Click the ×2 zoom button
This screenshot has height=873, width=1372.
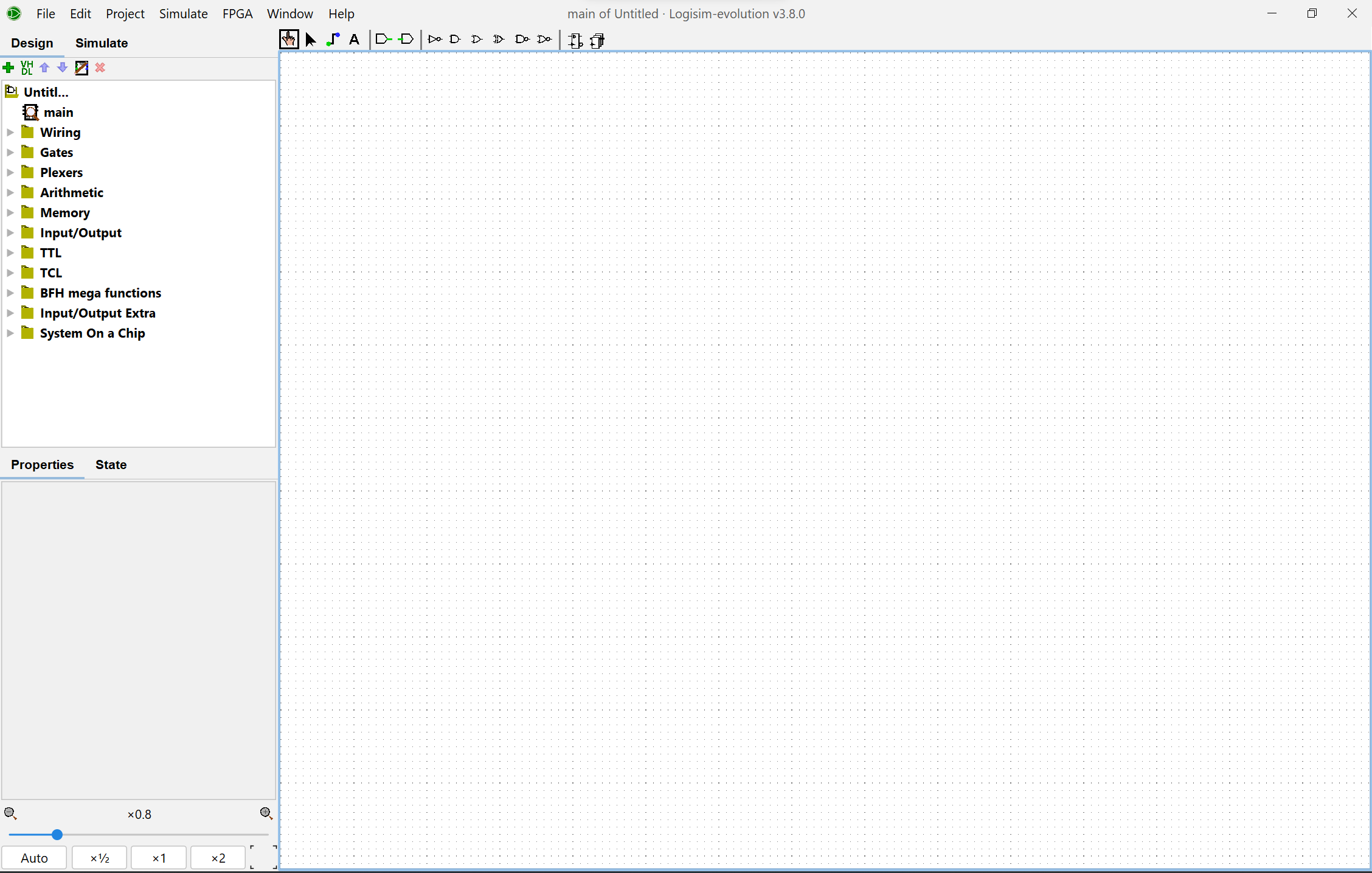click(218, 858)
